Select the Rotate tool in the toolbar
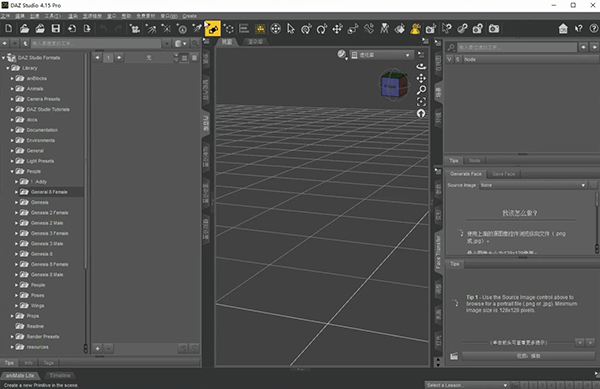Screen dimensions: 600x389 (x=322, y=29)
